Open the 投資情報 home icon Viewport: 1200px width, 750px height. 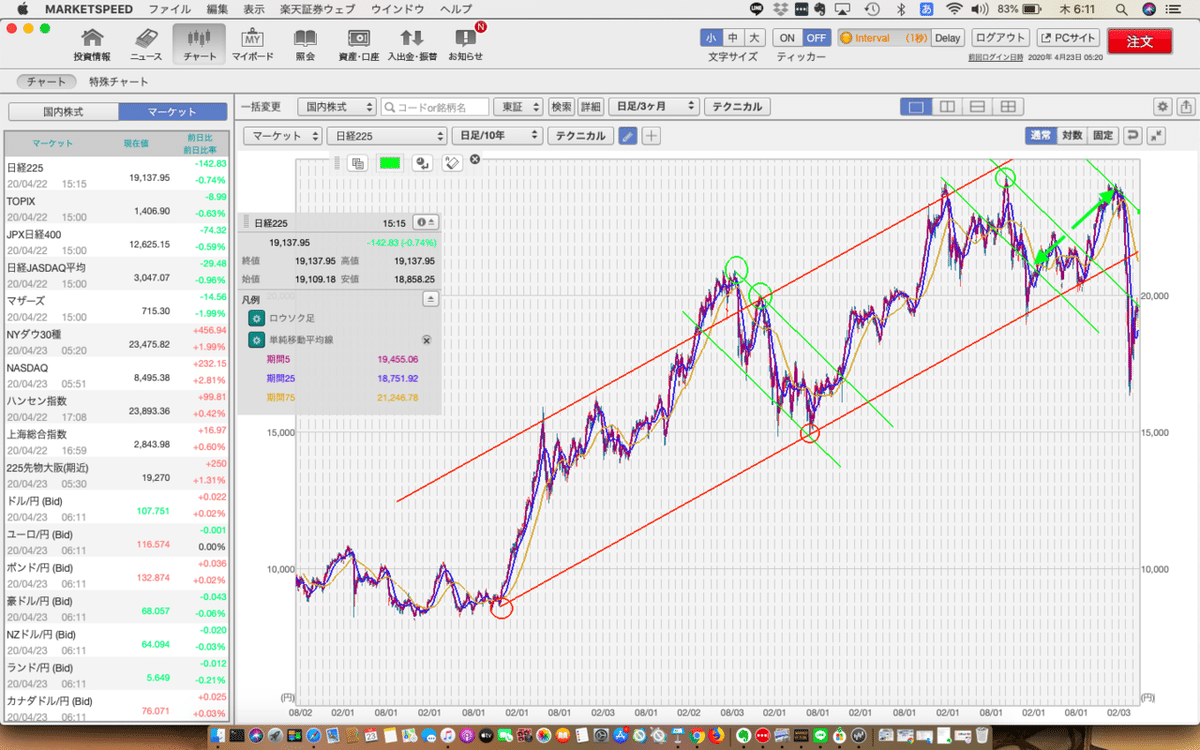click(x=92, y=44)
